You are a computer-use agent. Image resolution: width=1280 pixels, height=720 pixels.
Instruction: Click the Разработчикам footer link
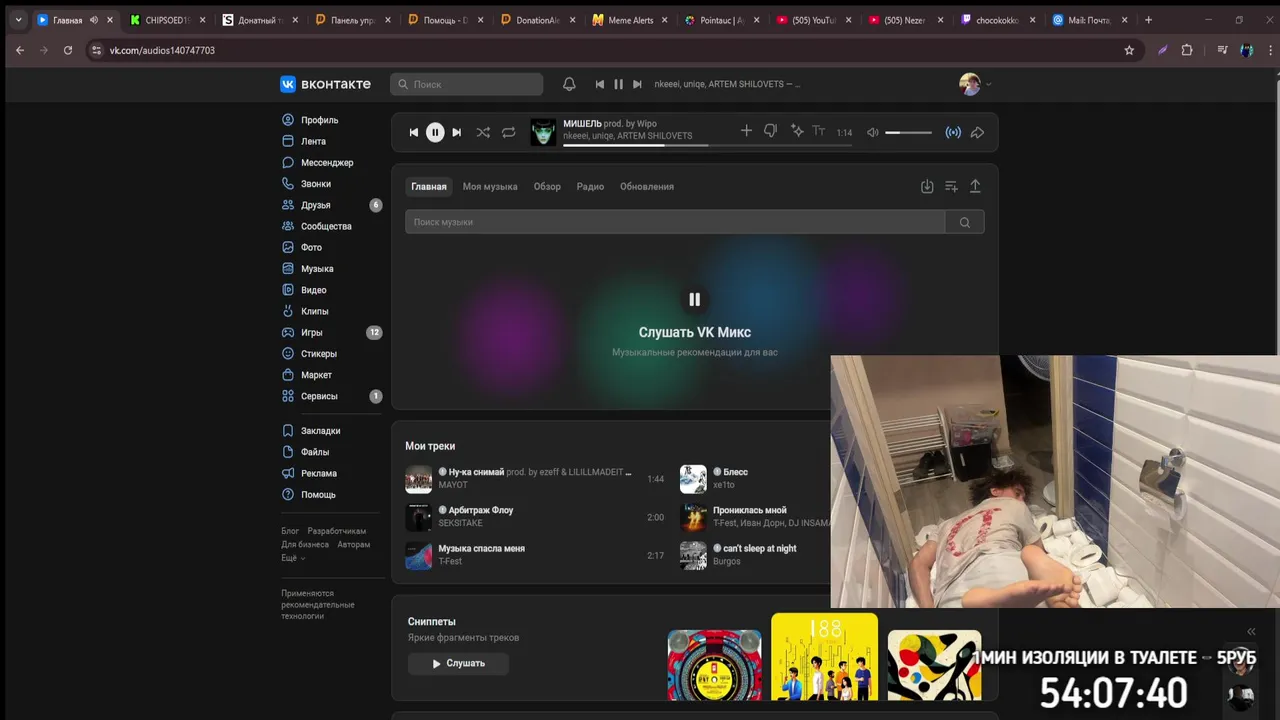coord(337,531)
